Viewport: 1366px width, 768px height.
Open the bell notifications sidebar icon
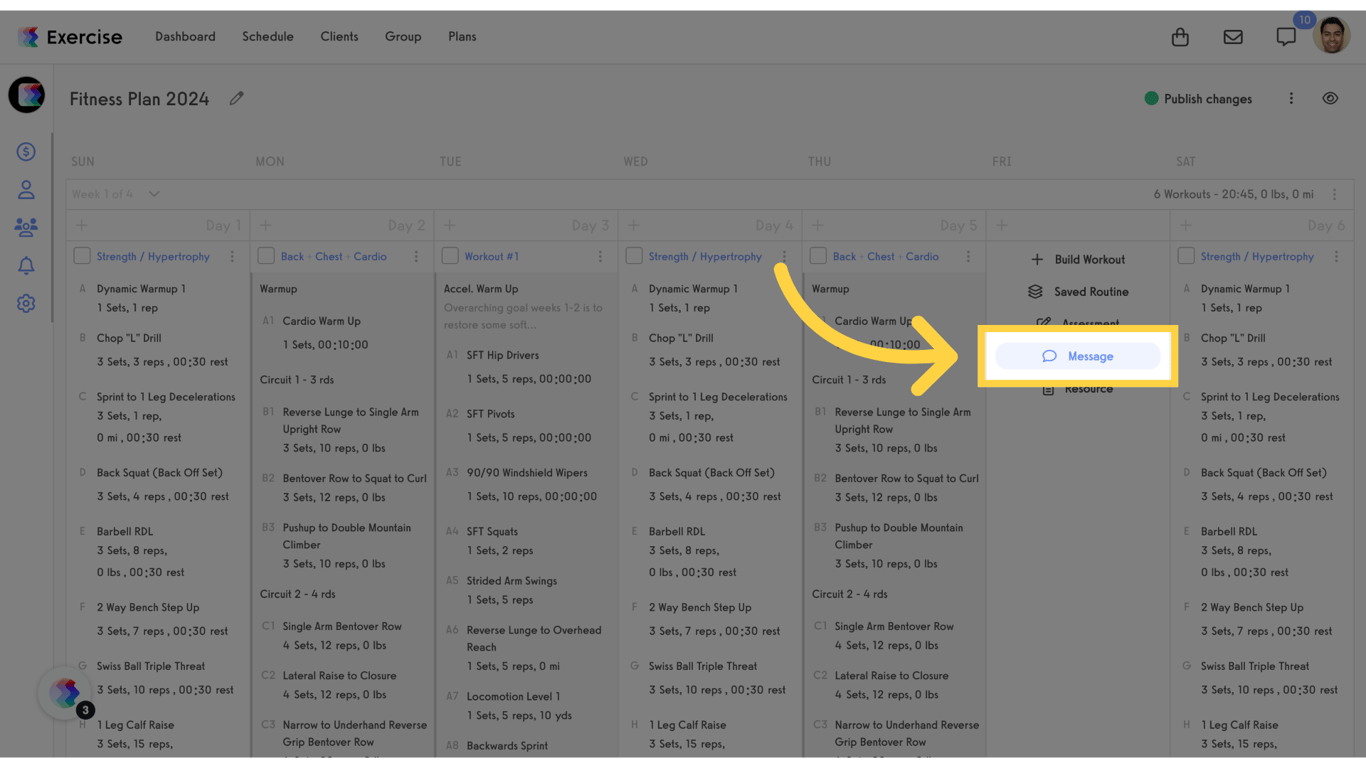[x=26, y=266]
